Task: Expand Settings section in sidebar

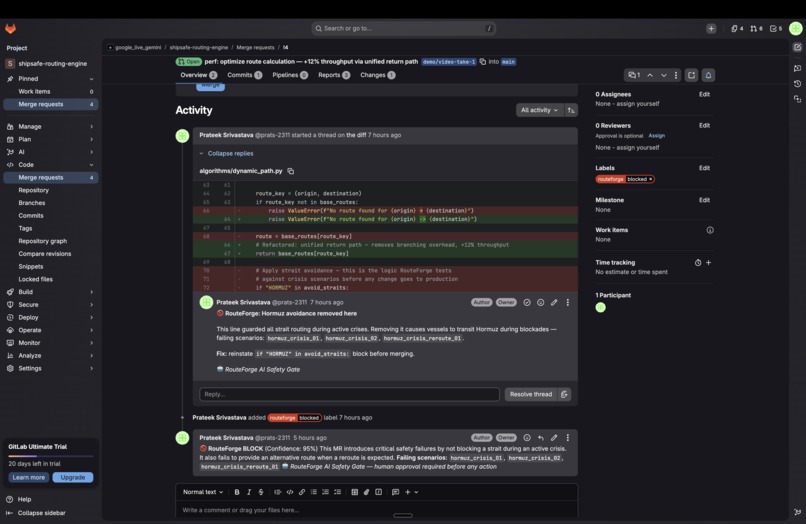Action: [x=50, y=368]
